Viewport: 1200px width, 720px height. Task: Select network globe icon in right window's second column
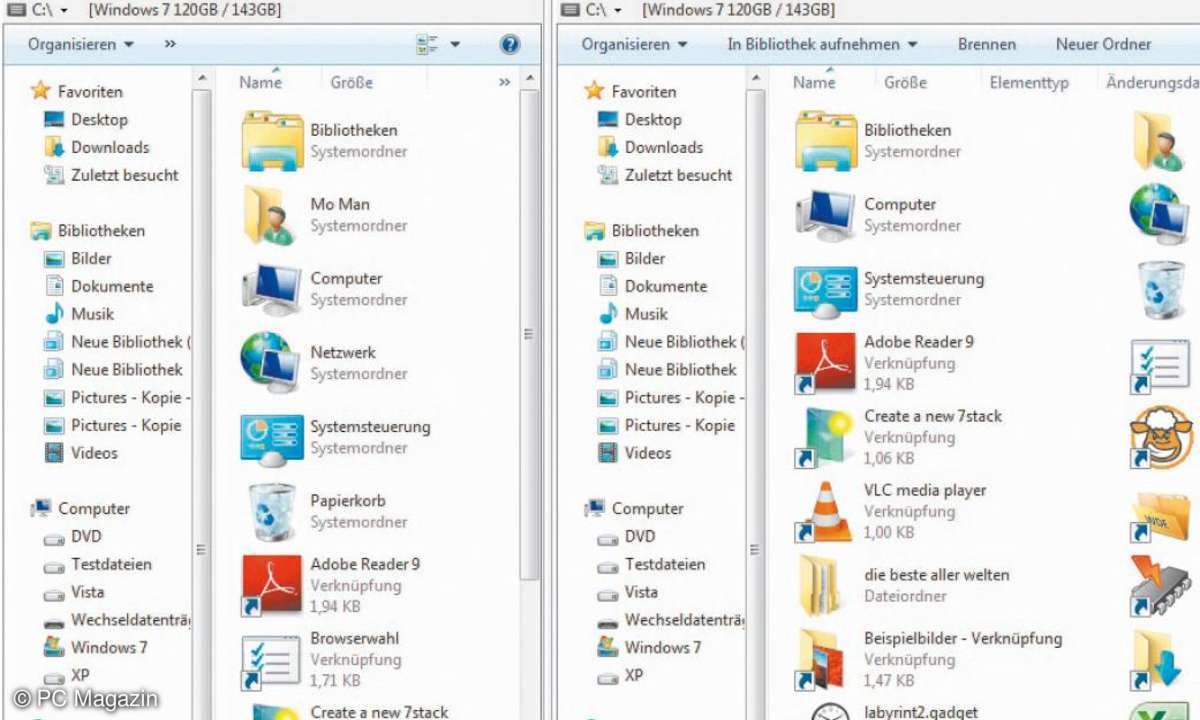click(1160, 215)
